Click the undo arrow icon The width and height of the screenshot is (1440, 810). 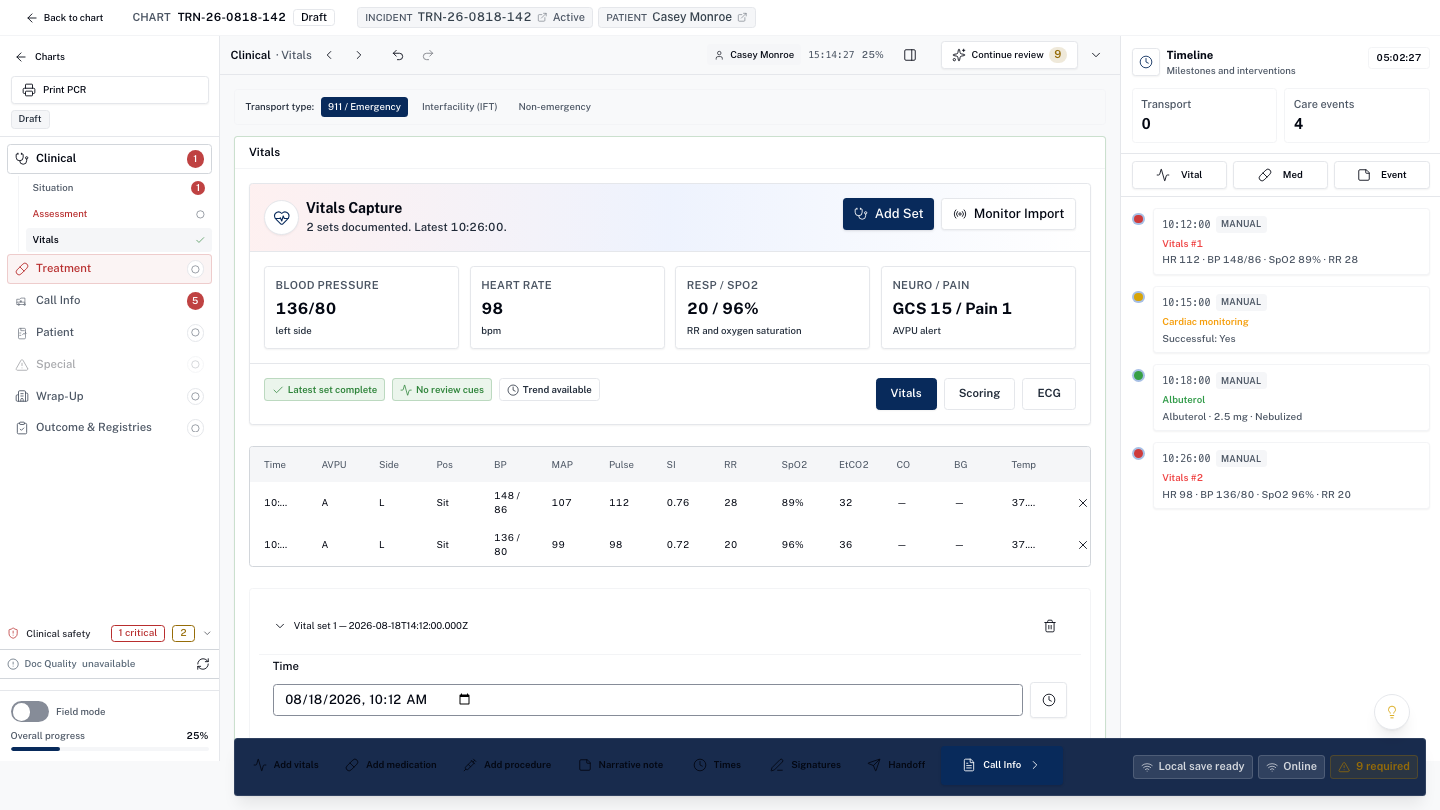coord(398,55)
